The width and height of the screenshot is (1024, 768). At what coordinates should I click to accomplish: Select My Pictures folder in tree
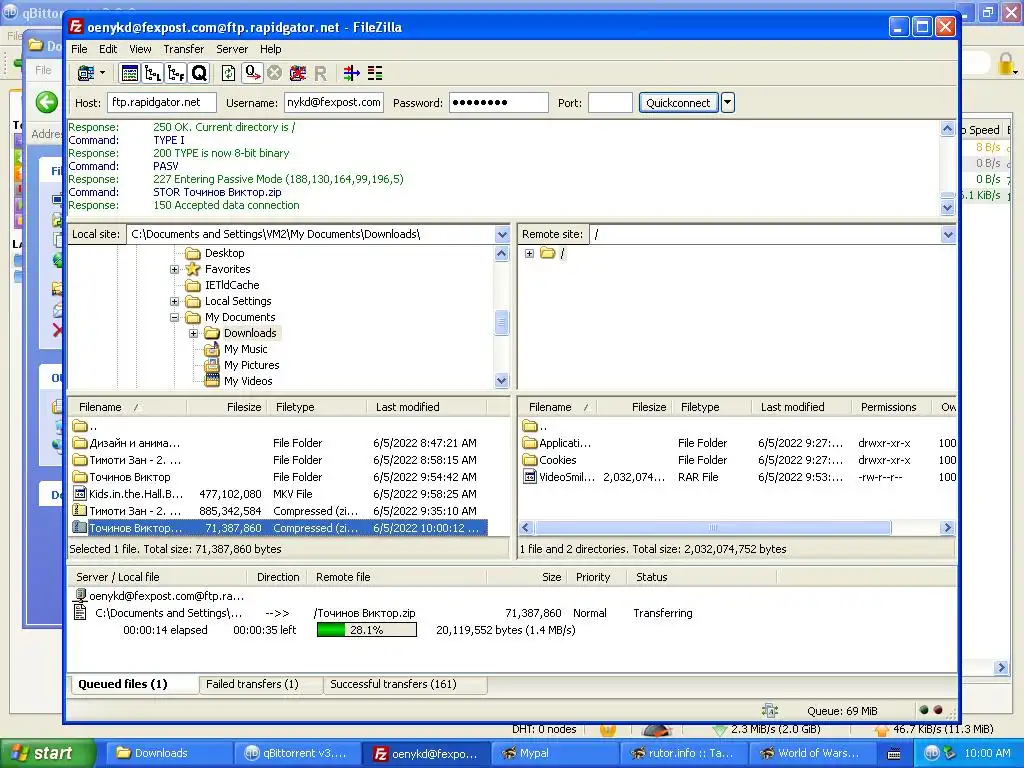[x=251, y=365]
